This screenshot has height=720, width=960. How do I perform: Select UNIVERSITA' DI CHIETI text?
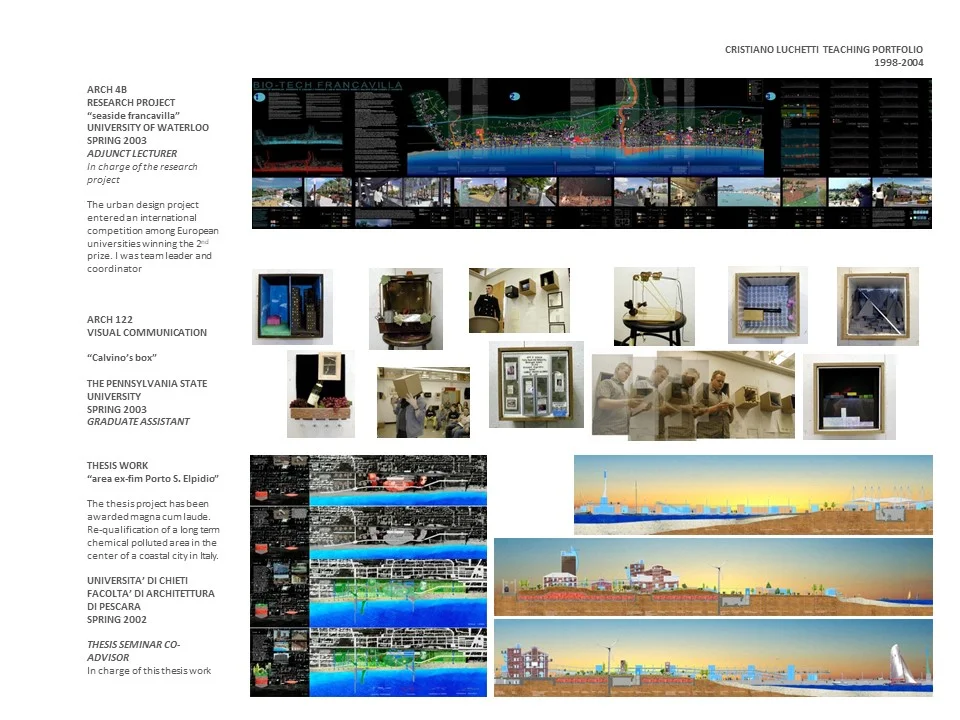tap(137, 580)
